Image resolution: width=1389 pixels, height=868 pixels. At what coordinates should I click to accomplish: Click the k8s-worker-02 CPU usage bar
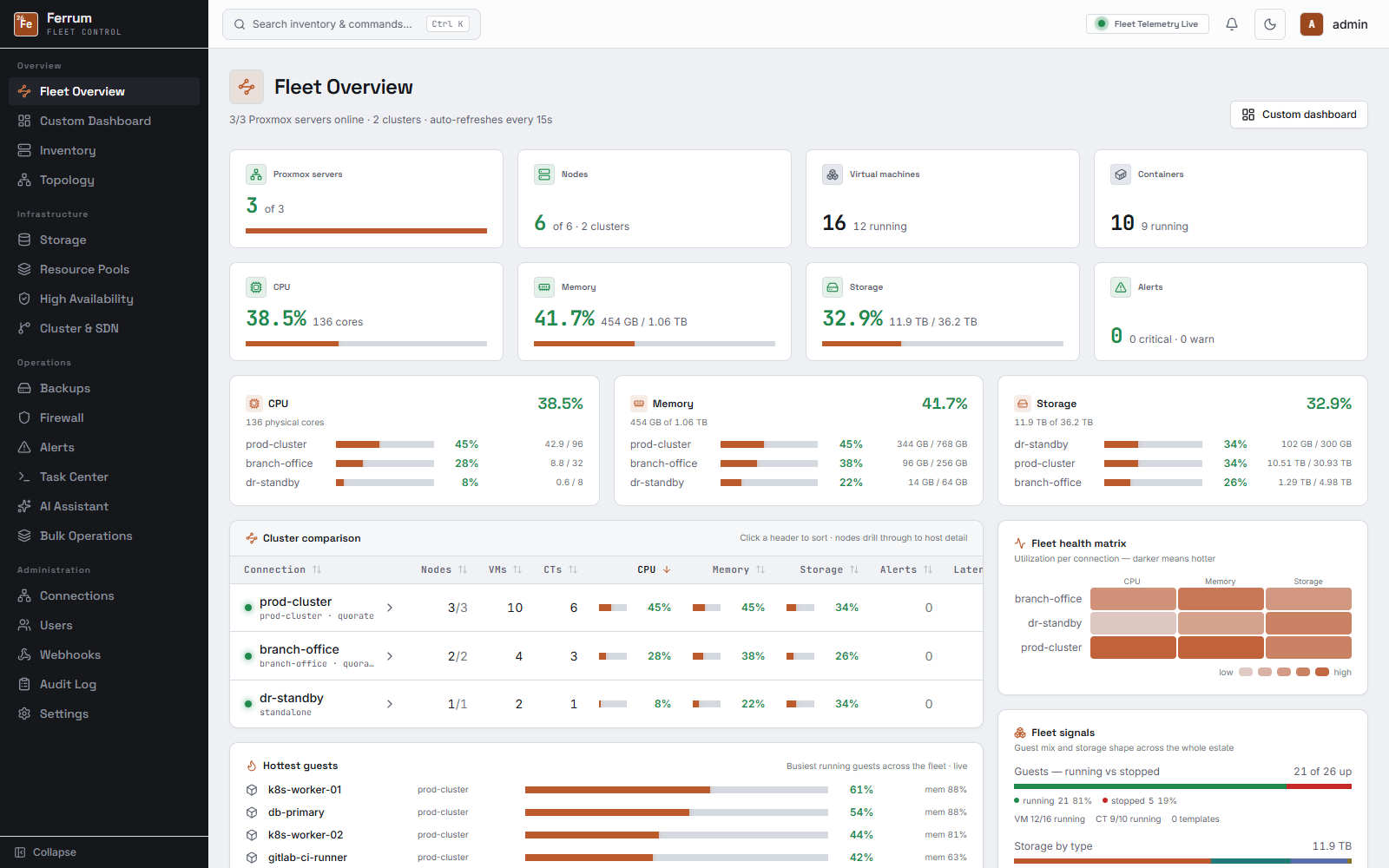676,835
